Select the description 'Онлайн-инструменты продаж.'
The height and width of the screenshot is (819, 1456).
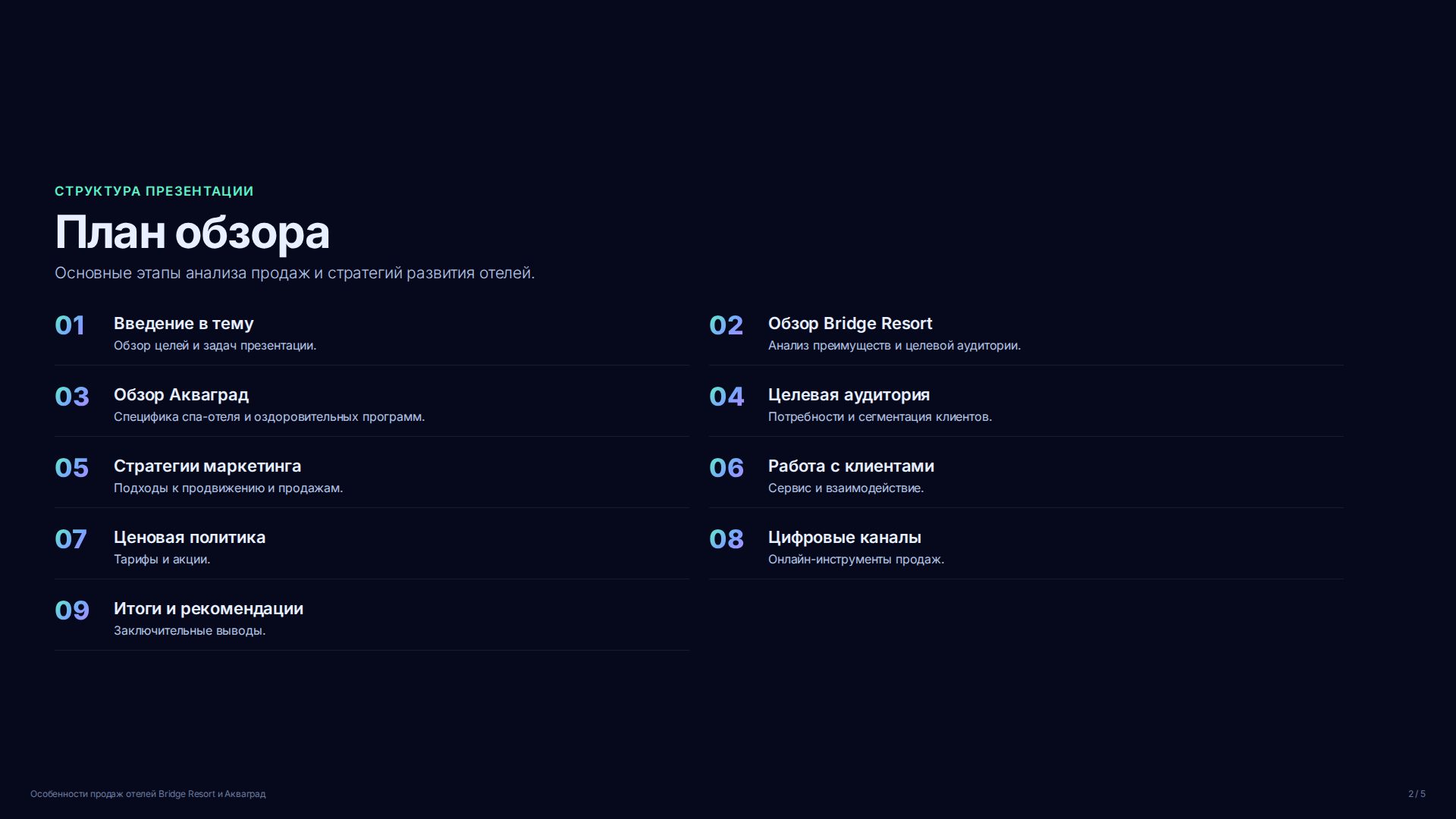(856, 560)
